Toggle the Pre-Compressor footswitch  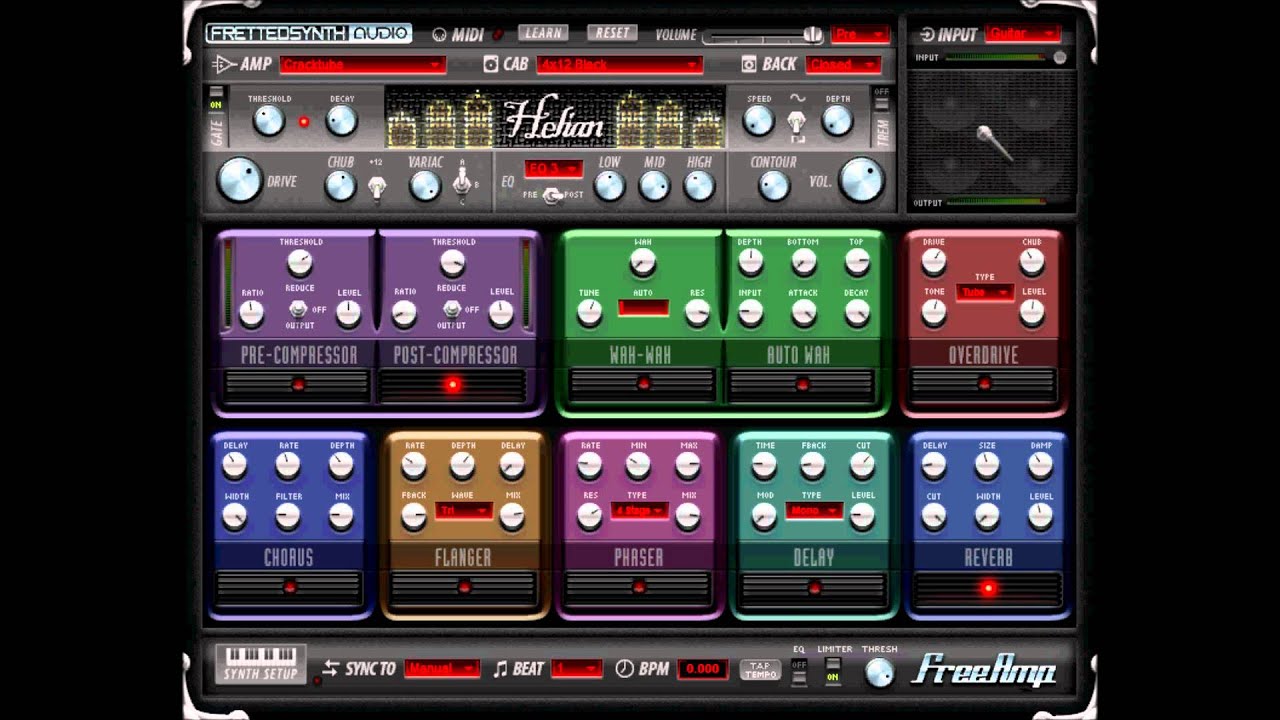tap(297, 384)
